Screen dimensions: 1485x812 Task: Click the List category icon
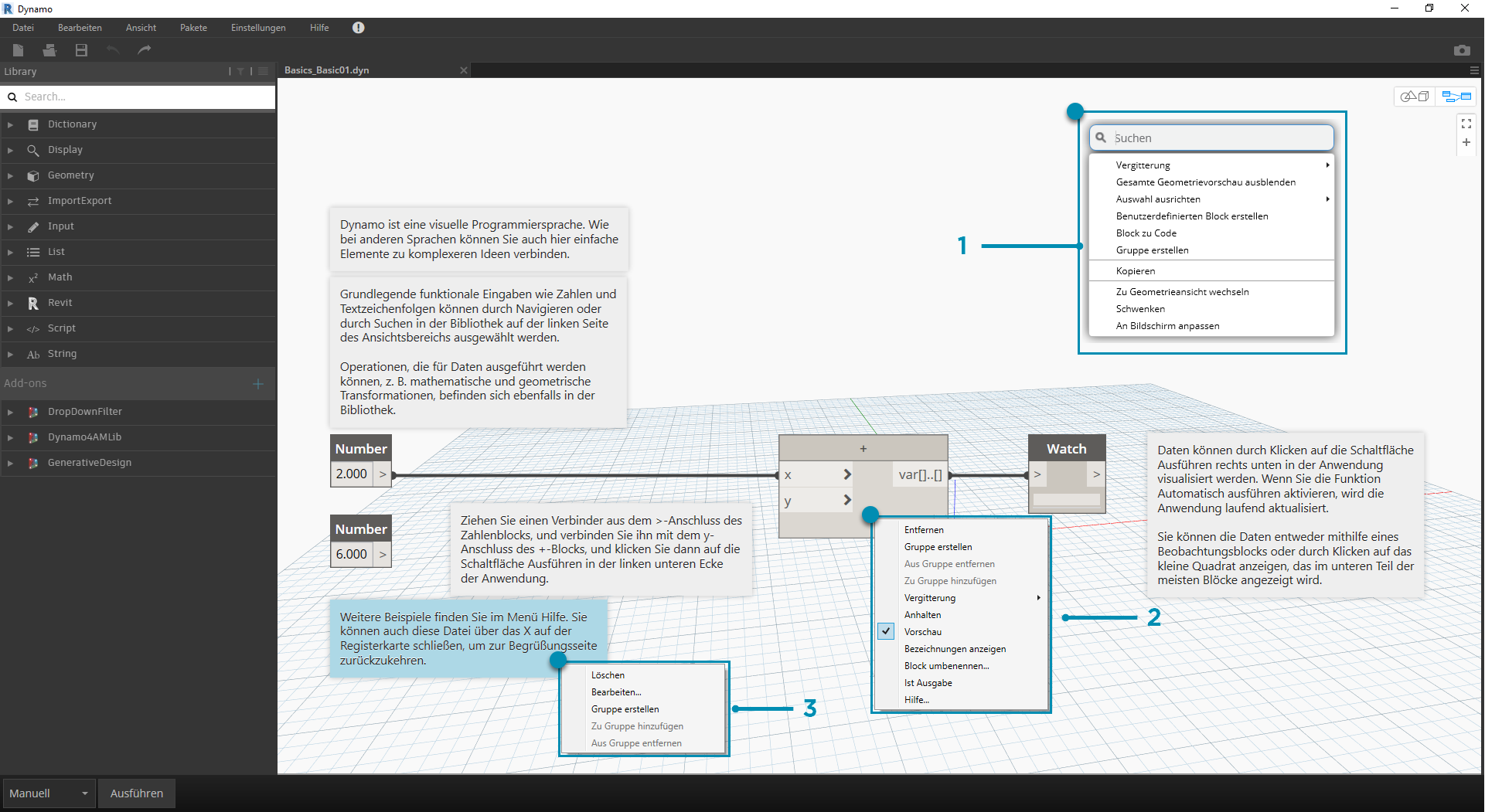(x=33, y=252)
